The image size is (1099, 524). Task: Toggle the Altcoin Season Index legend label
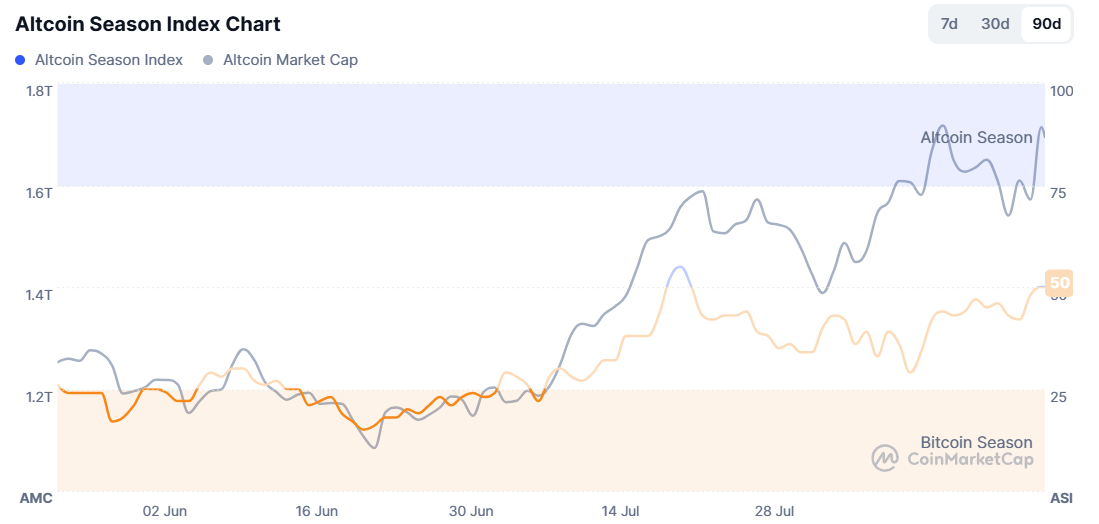[109, 60]
